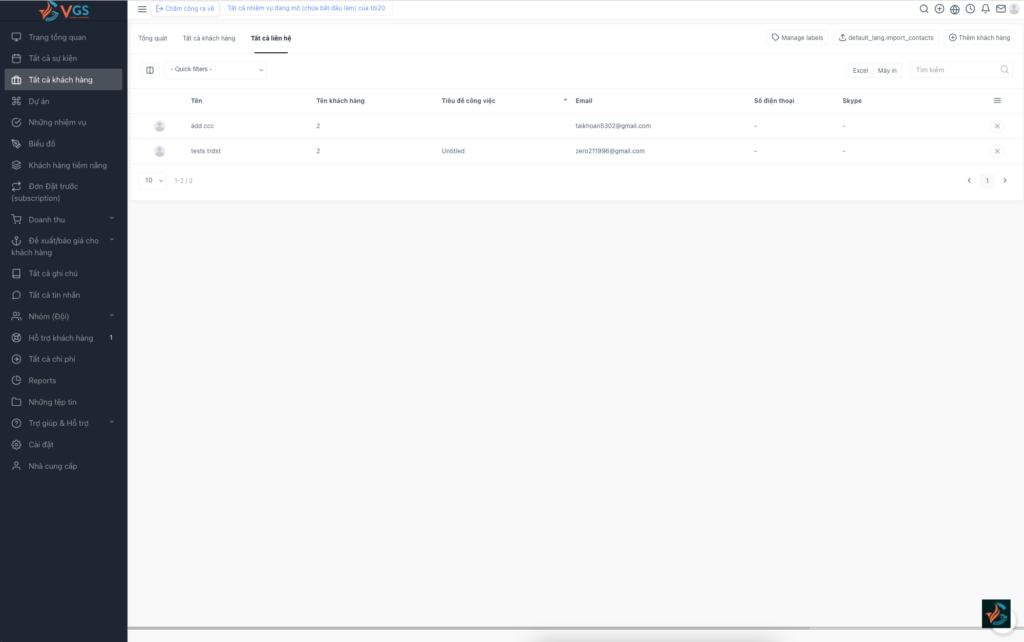Select Tất cả khách hàng in sidebar

coord(63,80)
